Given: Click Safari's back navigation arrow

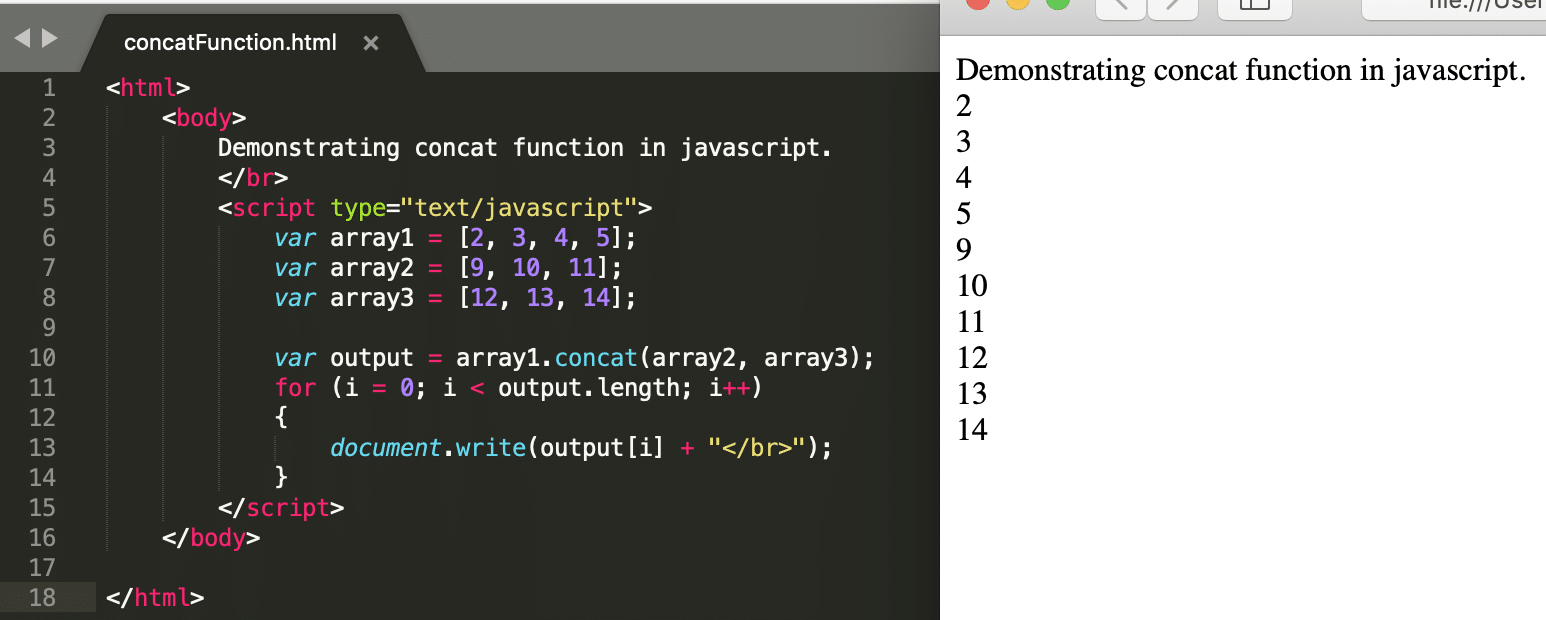Looking at the screenshot, I should 1121,8.
